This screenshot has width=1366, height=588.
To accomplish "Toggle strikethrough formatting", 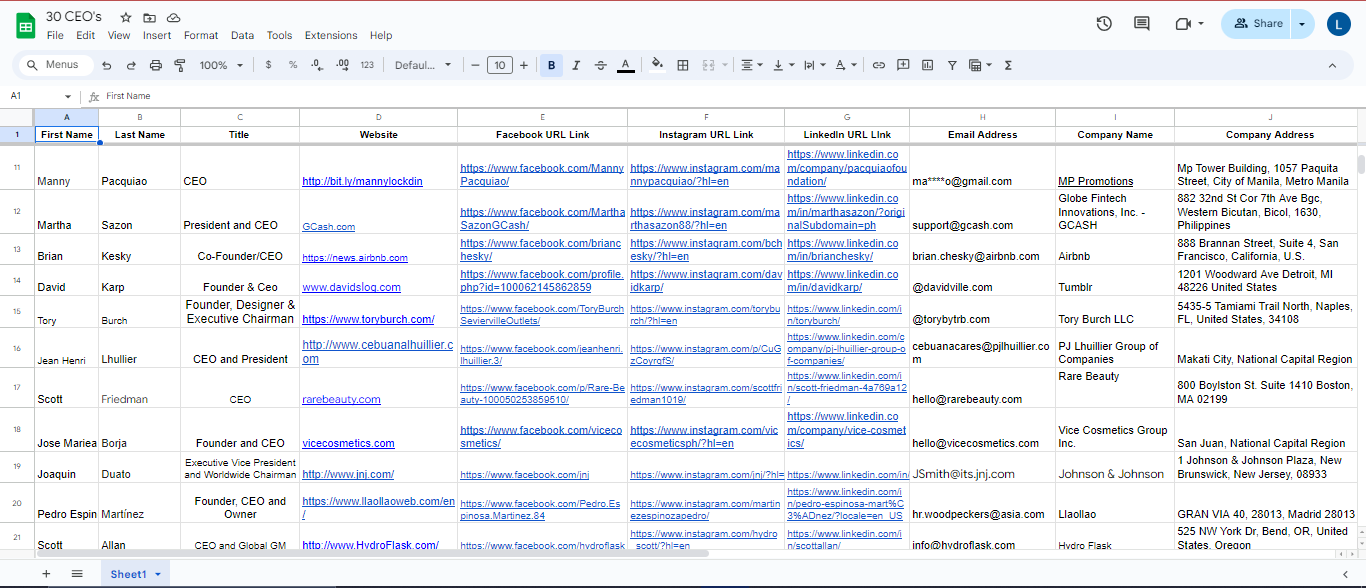I will pyautogui.click(x=600, y=65).
